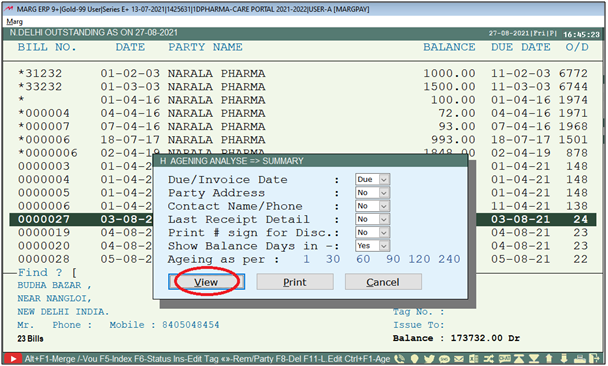
Task: Click the BALANCE column header
Action: tap(449, 47)
